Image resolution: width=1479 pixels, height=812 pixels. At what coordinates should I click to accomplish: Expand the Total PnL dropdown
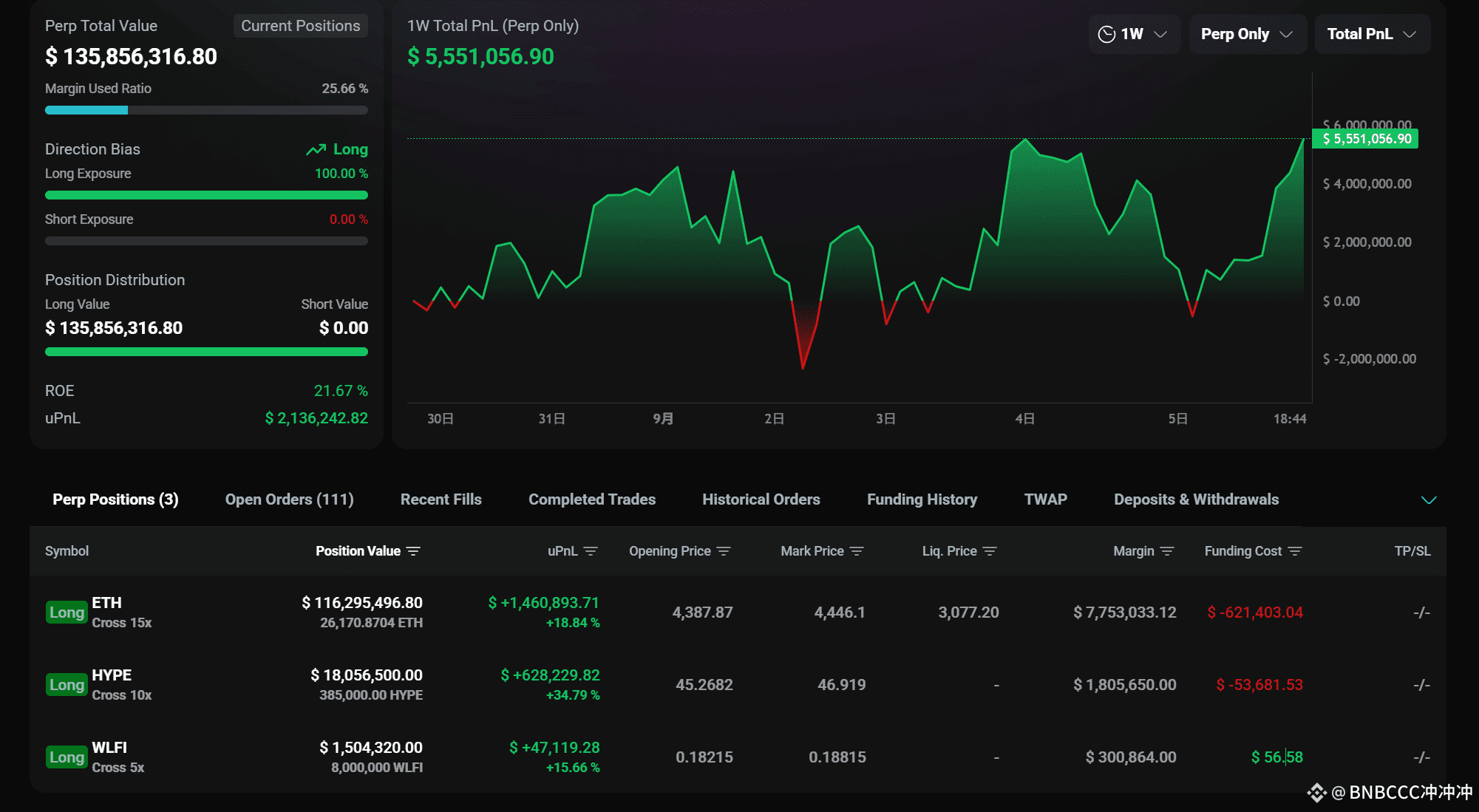pos(1372,34)
